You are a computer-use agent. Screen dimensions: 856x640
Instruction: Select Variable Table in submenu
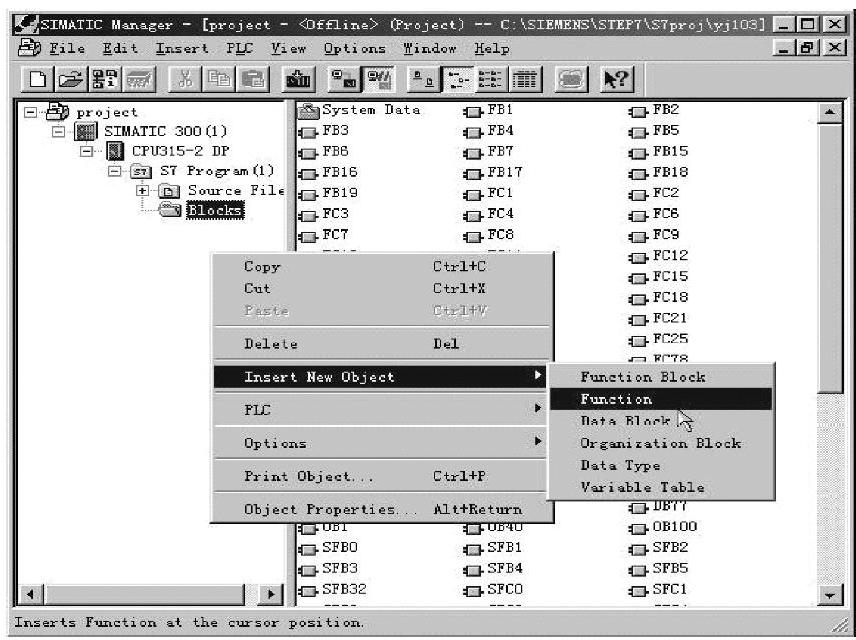coord(661,487)
